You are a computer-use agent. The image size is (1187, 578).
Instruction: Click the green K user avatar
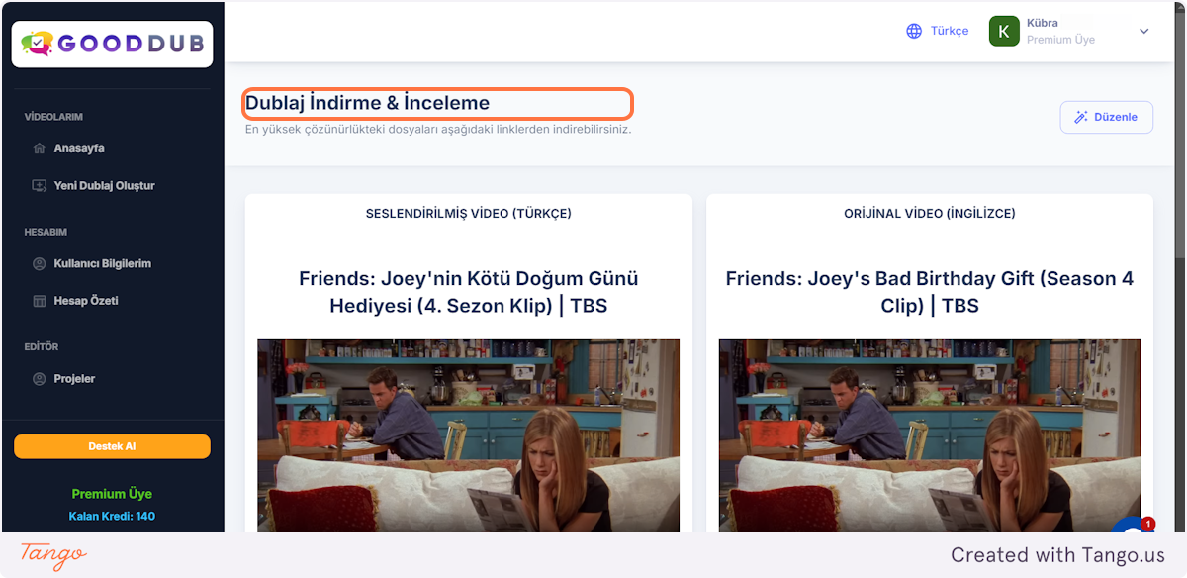1004,31
